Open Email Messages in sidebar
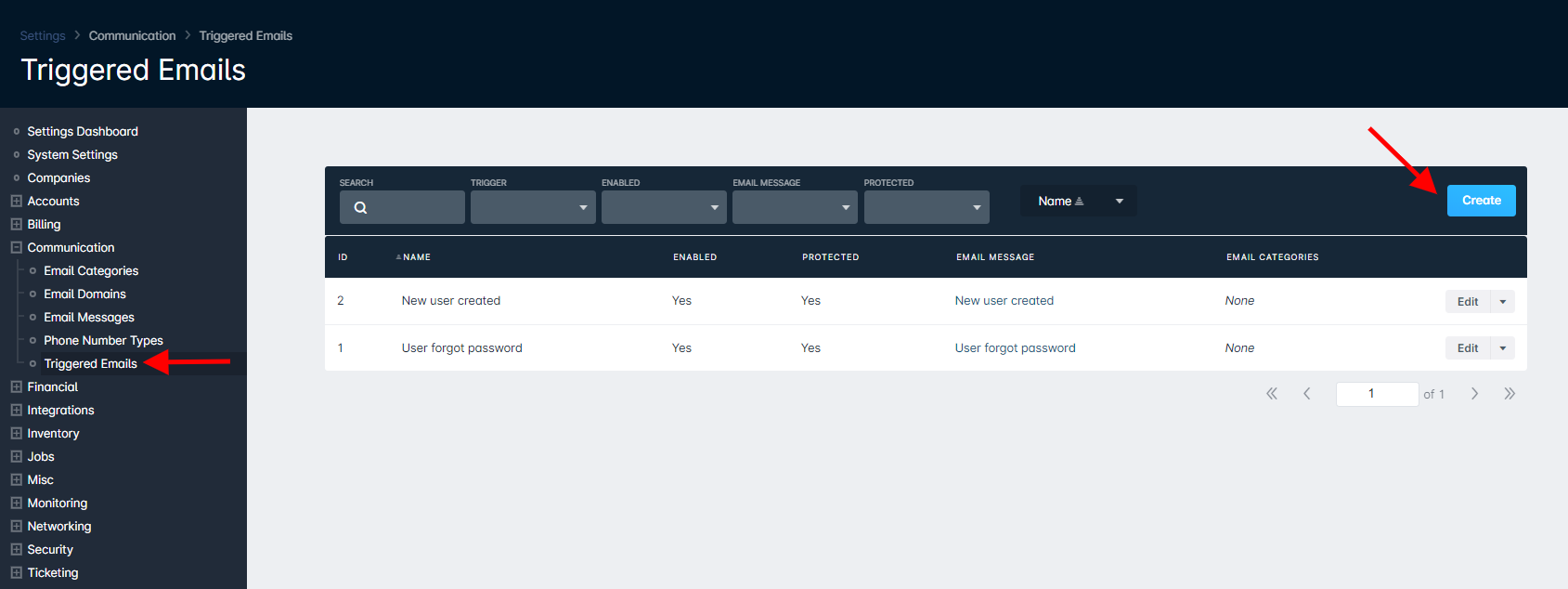The height and width of the screenshot is (589, 1568). click(x=89, y=318)
